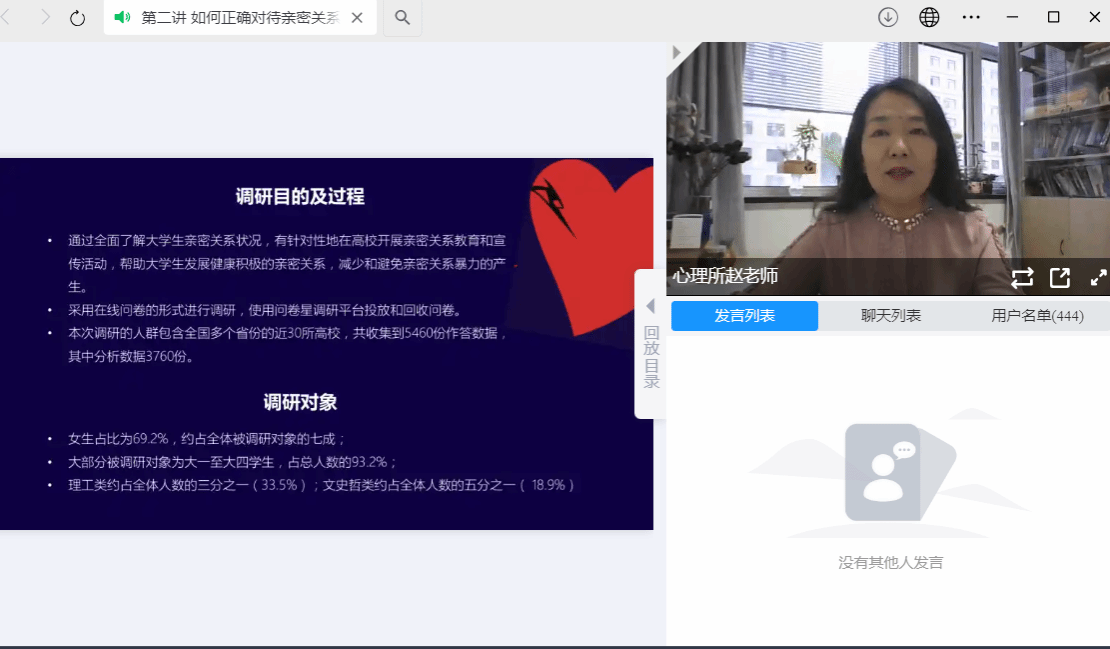Screen dimensions: 1110x649
Task: Pop out the teacher video window
Action: [1060, 278]
